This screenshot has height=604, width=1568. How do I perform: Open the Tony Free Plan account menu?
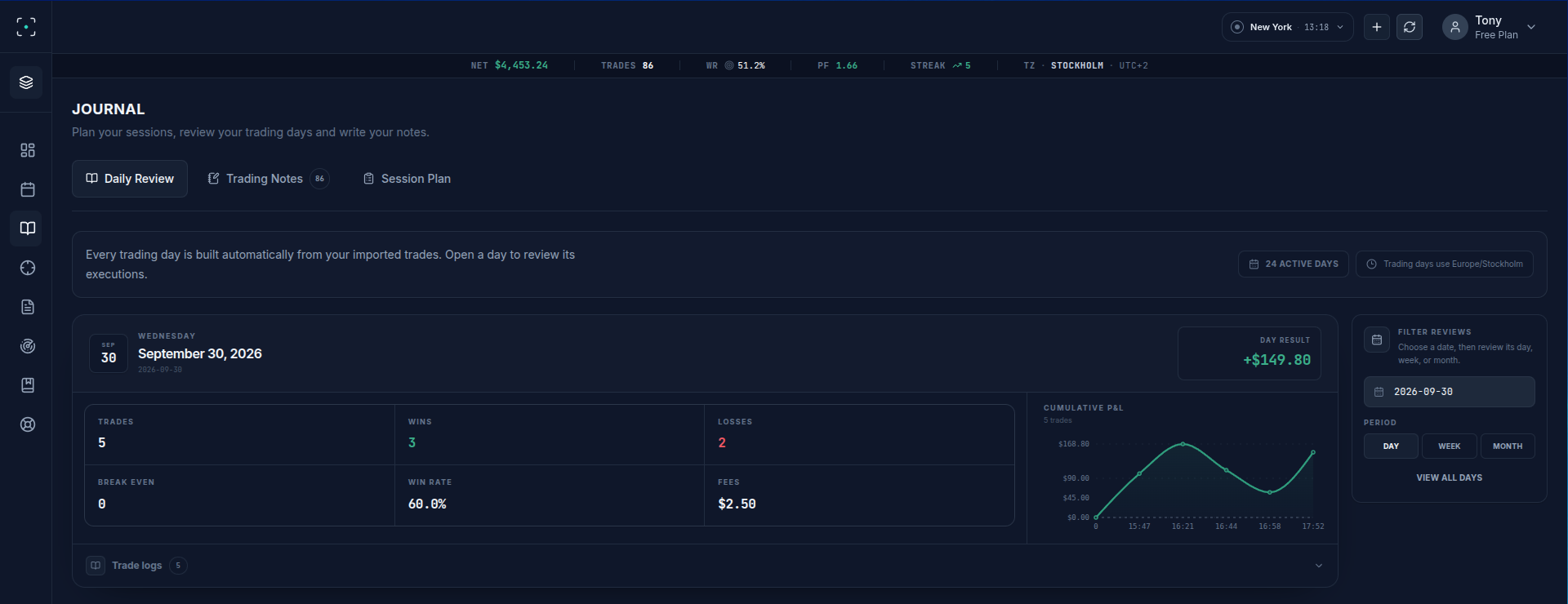point(1490,27)
